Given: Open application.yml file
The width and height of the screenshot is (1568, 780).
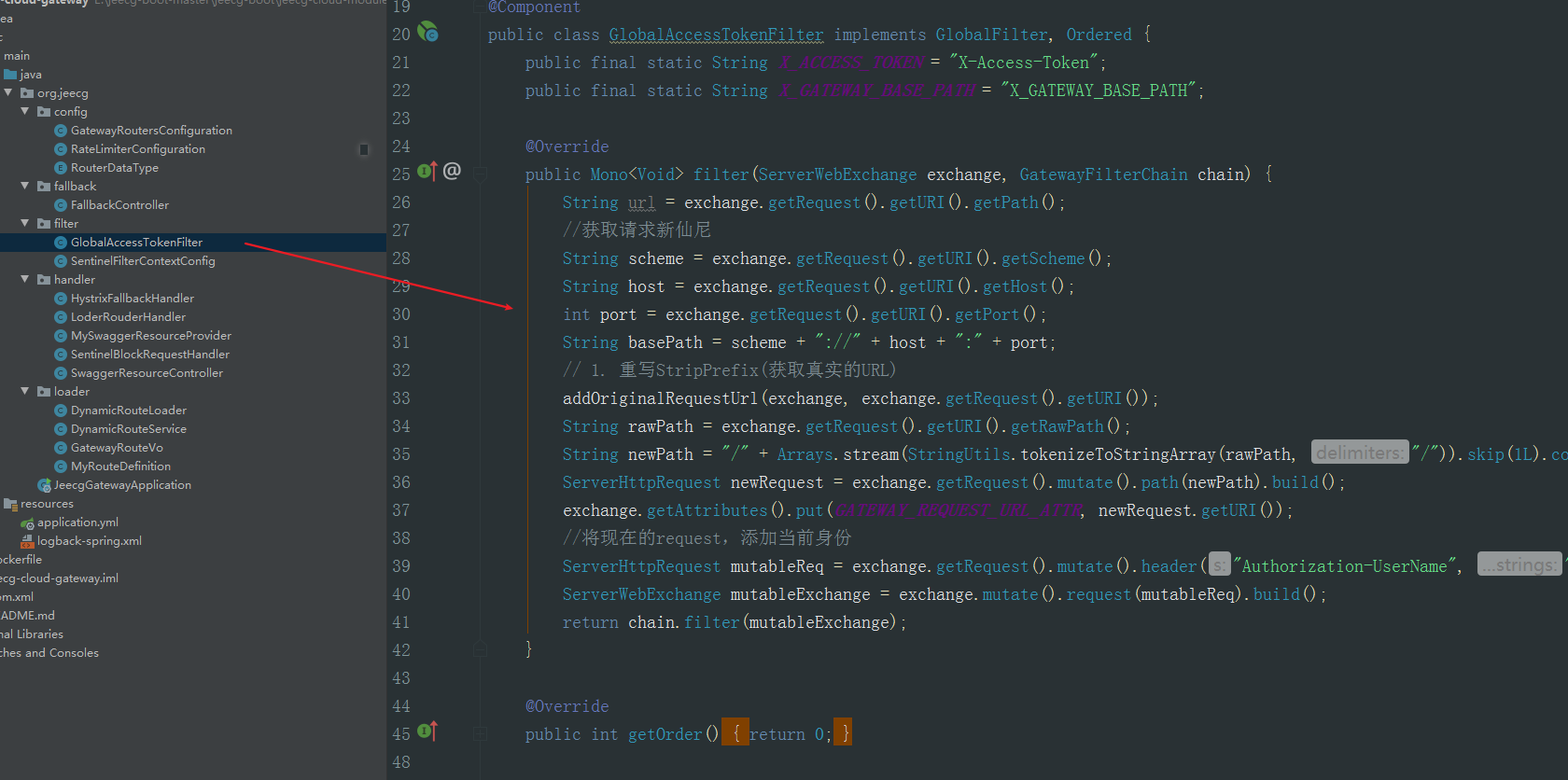Looking at the screenshot, I should click(x=77, y=522).
